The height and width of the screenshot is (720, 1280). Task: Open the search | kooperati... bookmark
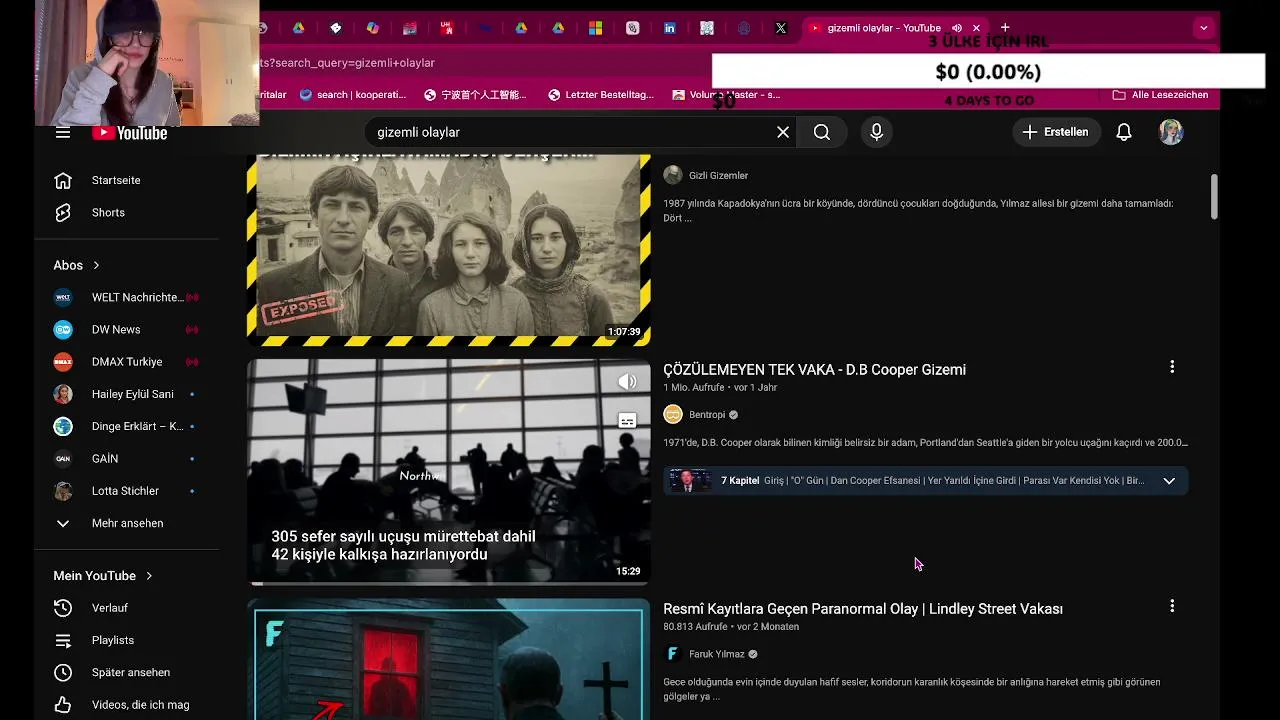pyautogui.click(x=353, y=95)
